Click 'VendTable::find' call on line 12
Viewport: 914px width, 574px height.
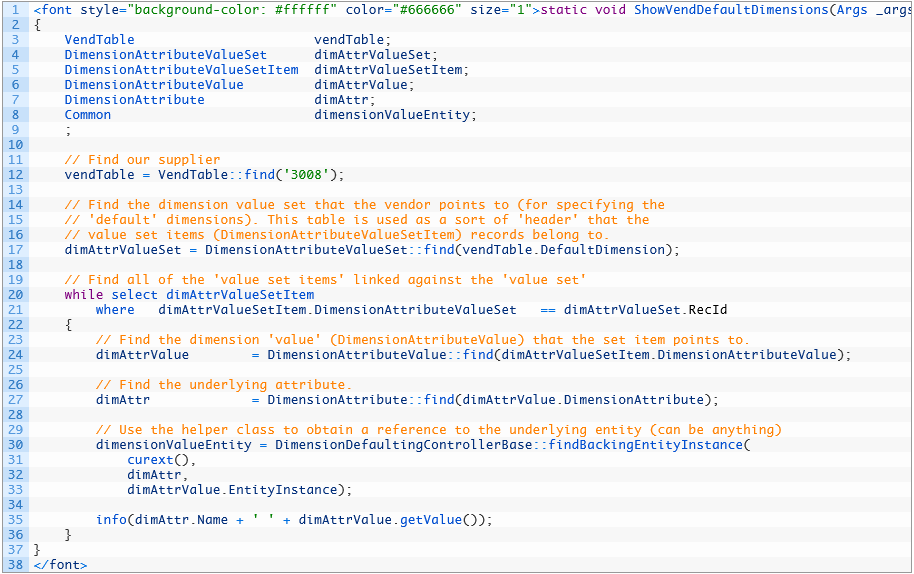point(216,174)
